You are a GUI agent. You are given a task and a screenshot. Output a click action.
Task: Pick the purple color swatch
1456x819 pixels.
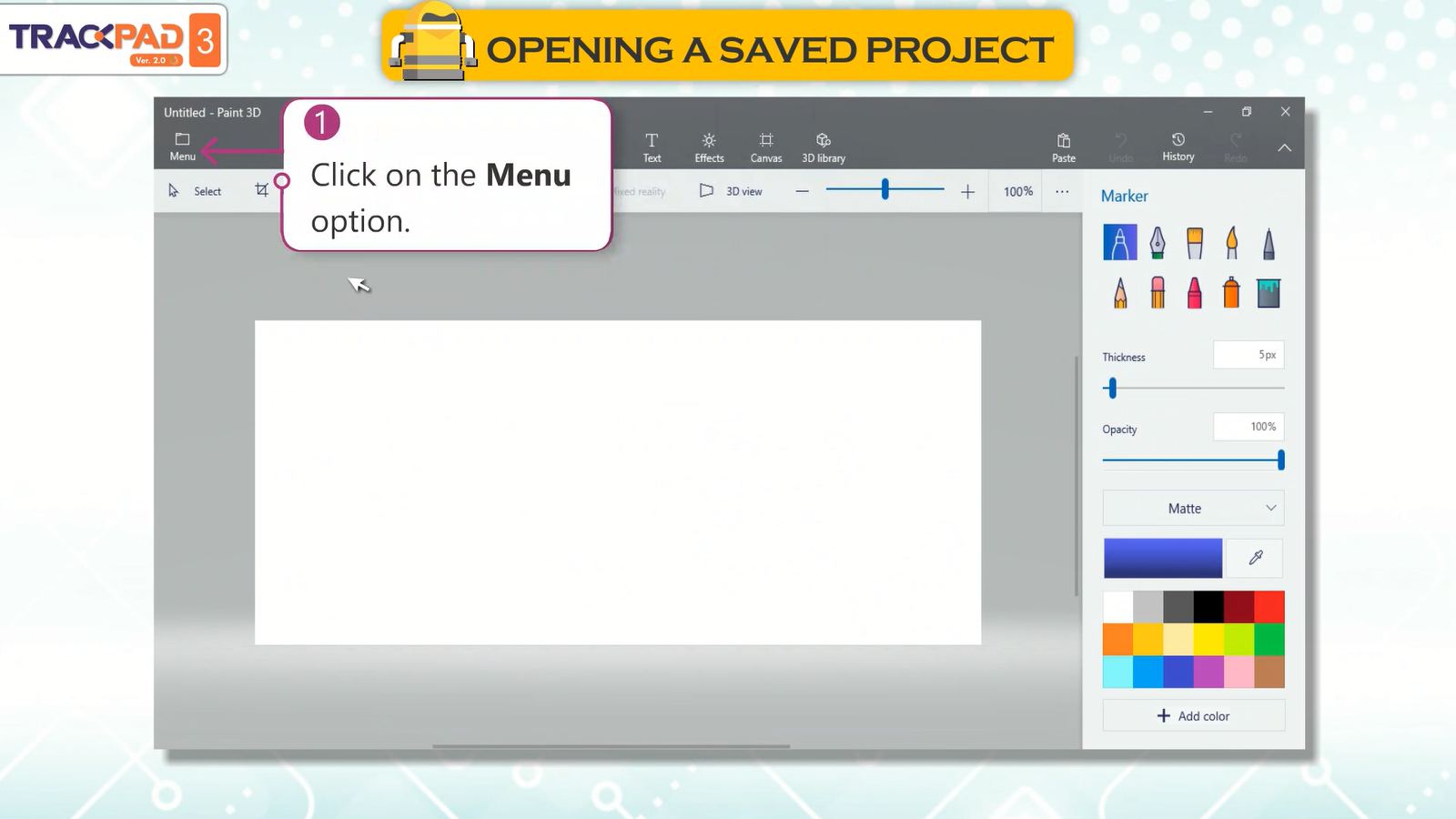1208,672
